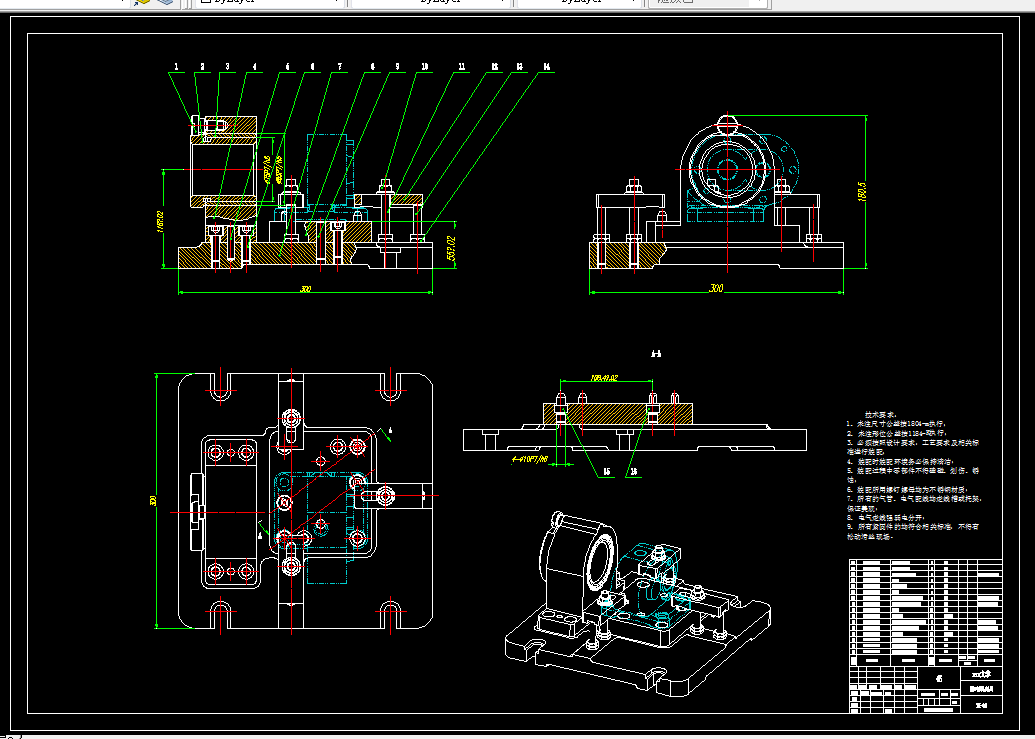Select section cut marker A at plan view lower left

click(261, 536)
